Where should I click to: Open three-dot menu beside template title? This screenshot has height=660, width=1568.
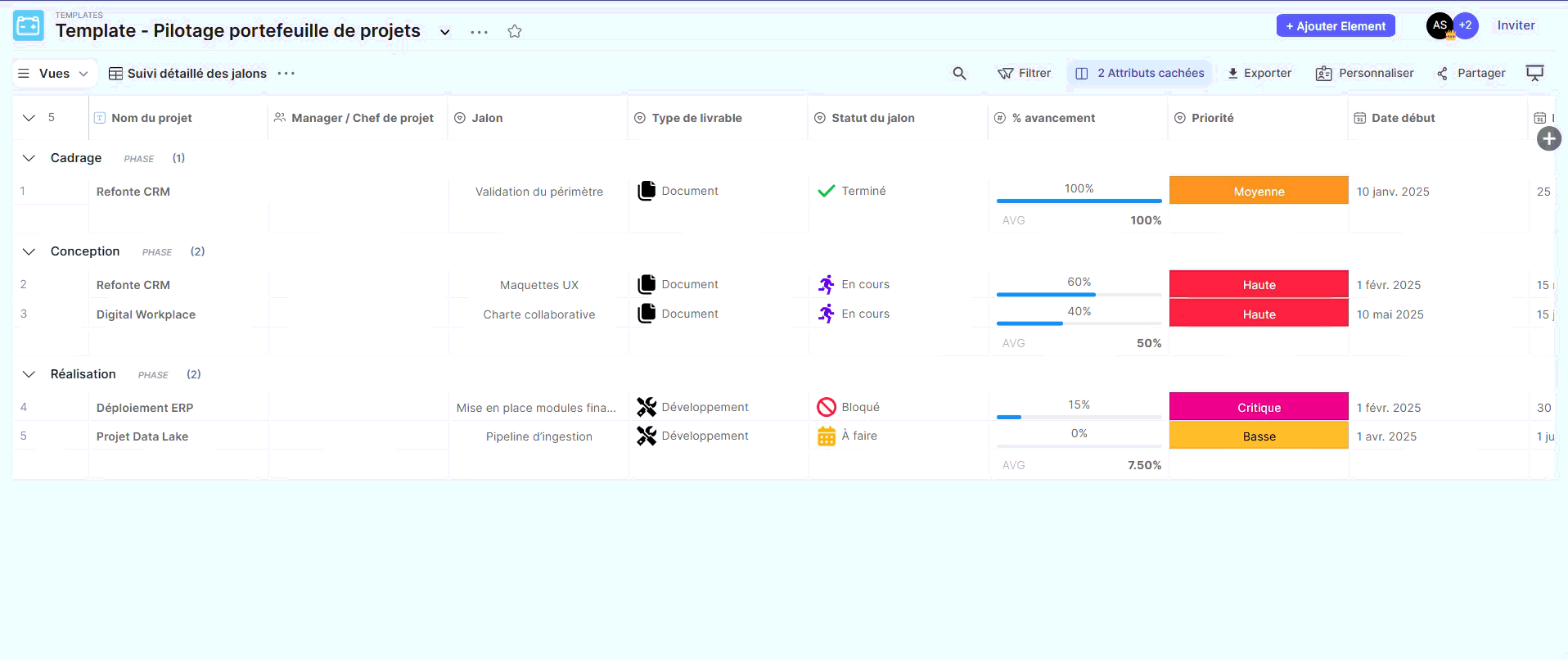479,32
